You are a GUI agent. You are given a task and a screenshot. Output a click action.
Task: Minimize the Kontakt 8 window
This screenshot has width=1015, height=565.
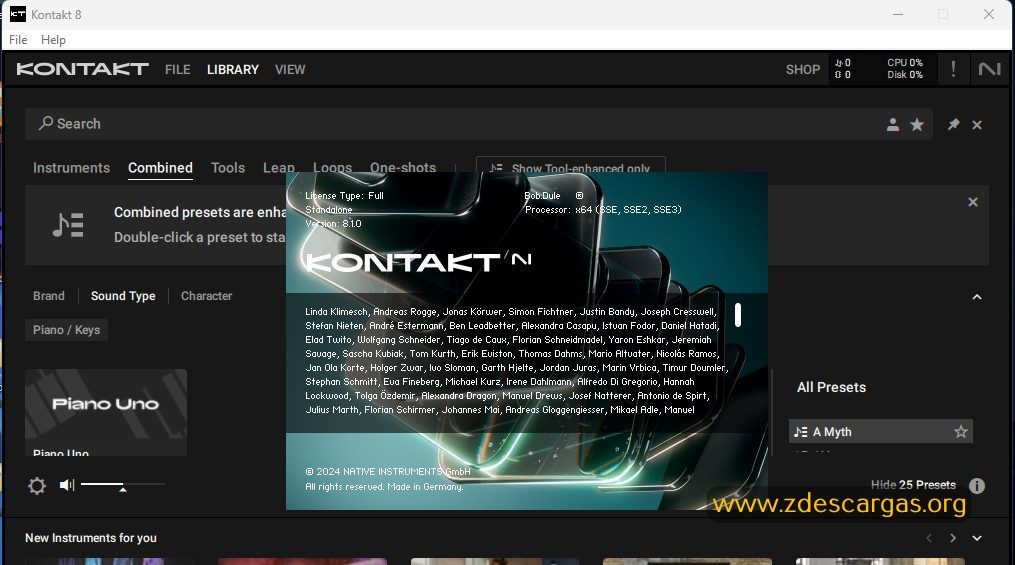click(x=898, y=14)
